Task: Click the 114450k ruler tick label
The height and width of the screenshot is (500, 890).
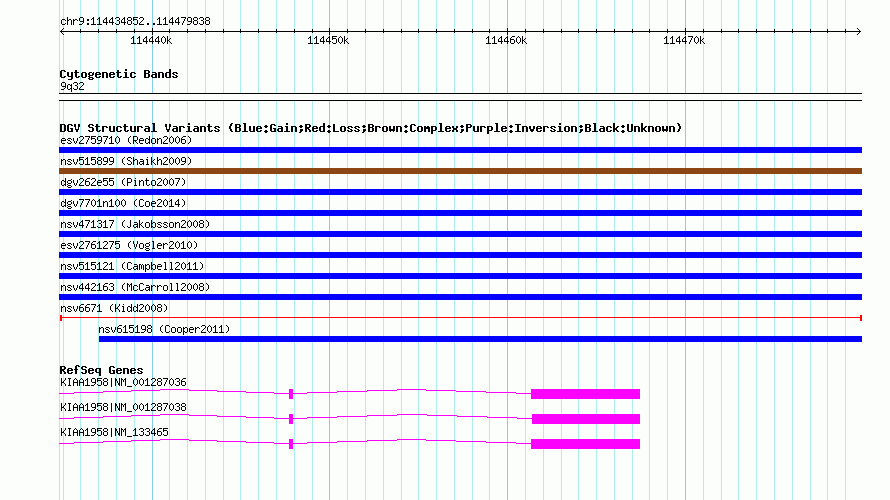Action: (x=328, y=40)
